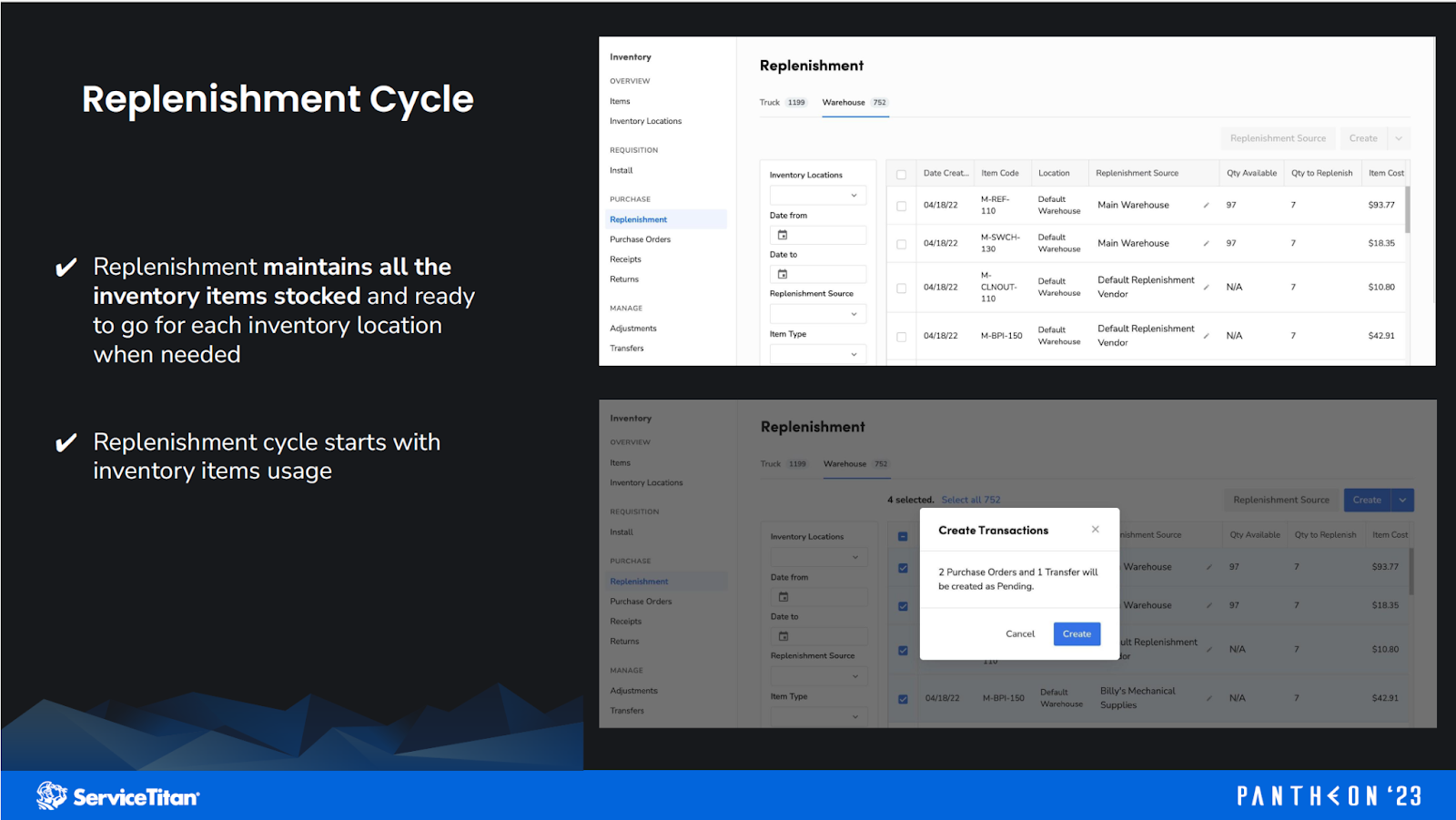1456x820 pixels.
Task: Switch to the Truck 1199 tab
Action: point(783,102)
